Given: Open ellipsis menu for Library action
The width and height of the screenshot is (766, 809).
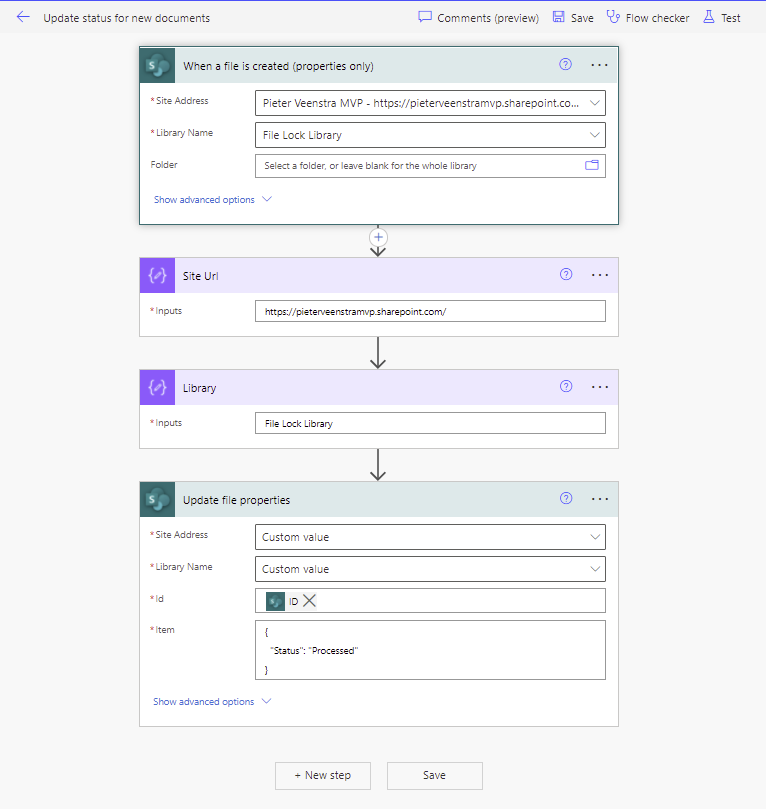Looking at the screenshot, I should click(600, 387).
